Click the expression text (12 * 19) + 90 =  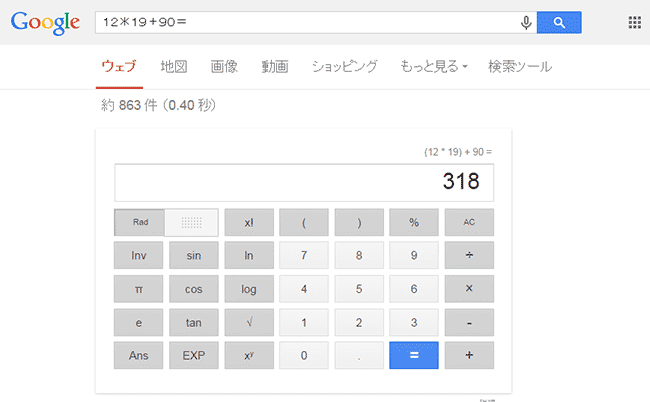tap(458, 152)
